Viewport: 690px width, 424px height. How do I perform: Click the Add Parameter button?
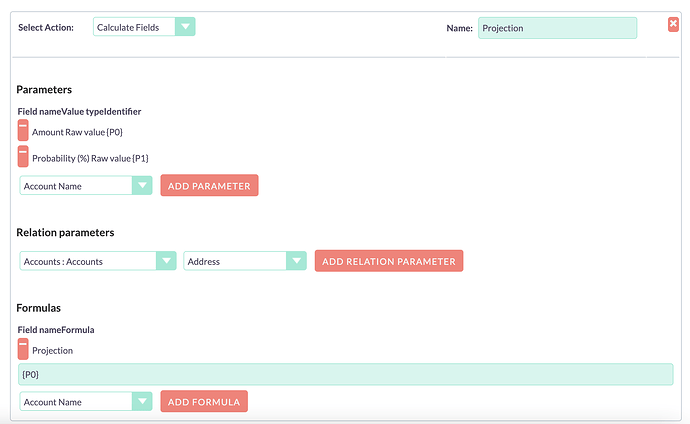click(209, 186)
